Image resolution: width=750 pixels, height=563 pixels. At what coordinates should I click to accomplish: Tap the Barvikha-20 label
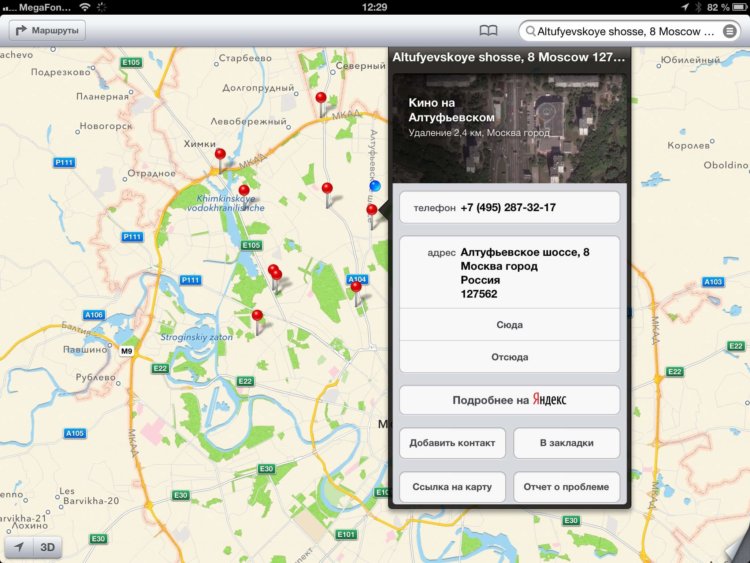pyautogui.click(x=91, y=501)
